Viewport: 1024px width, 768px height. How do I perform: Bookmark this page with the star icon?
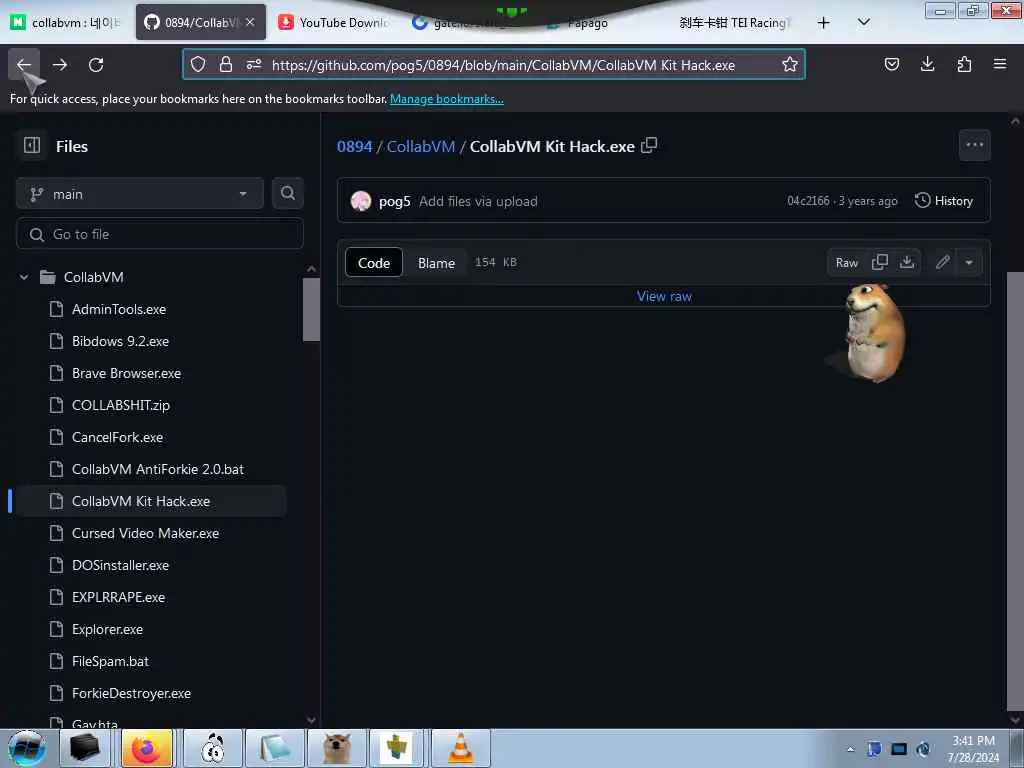pyautogui.click(x=790, y=65)
